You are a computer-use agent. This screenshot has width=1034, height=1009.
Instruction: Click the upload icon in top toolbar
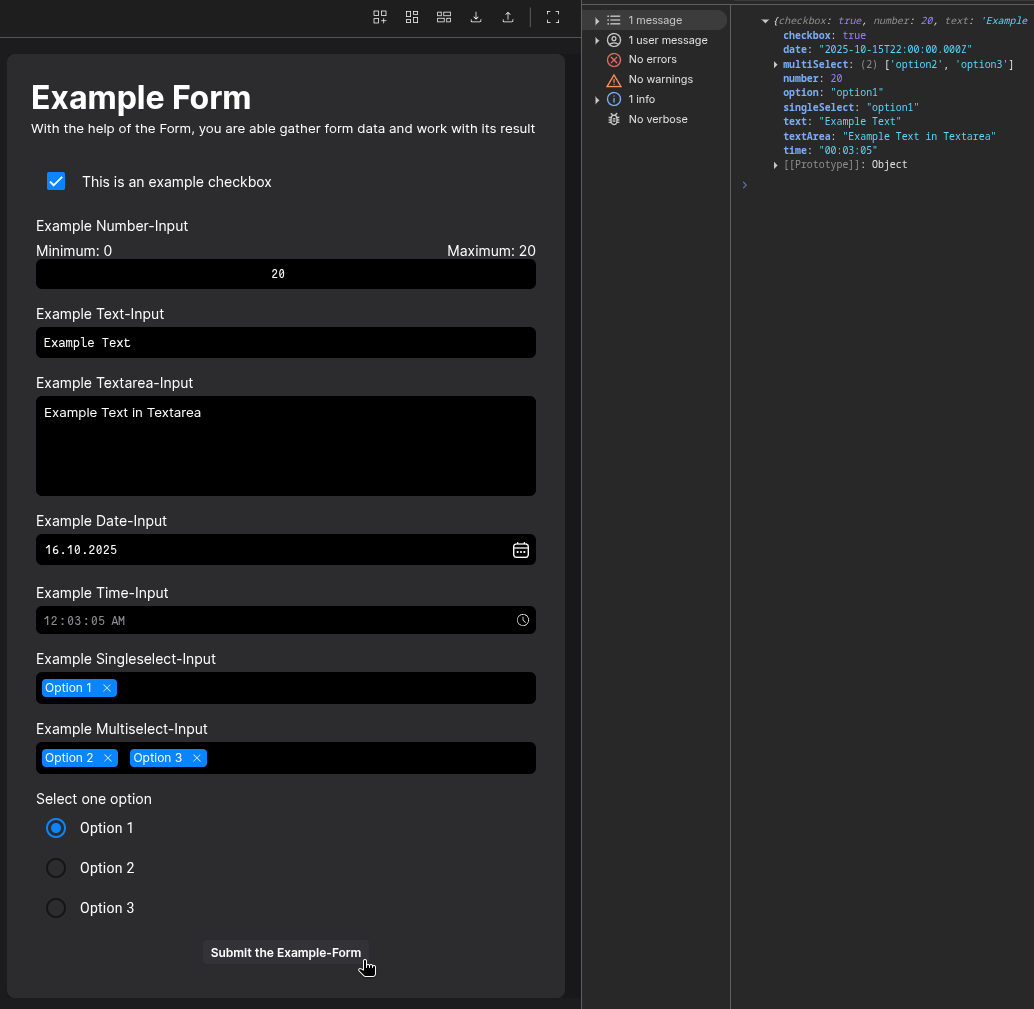(508, 17)
